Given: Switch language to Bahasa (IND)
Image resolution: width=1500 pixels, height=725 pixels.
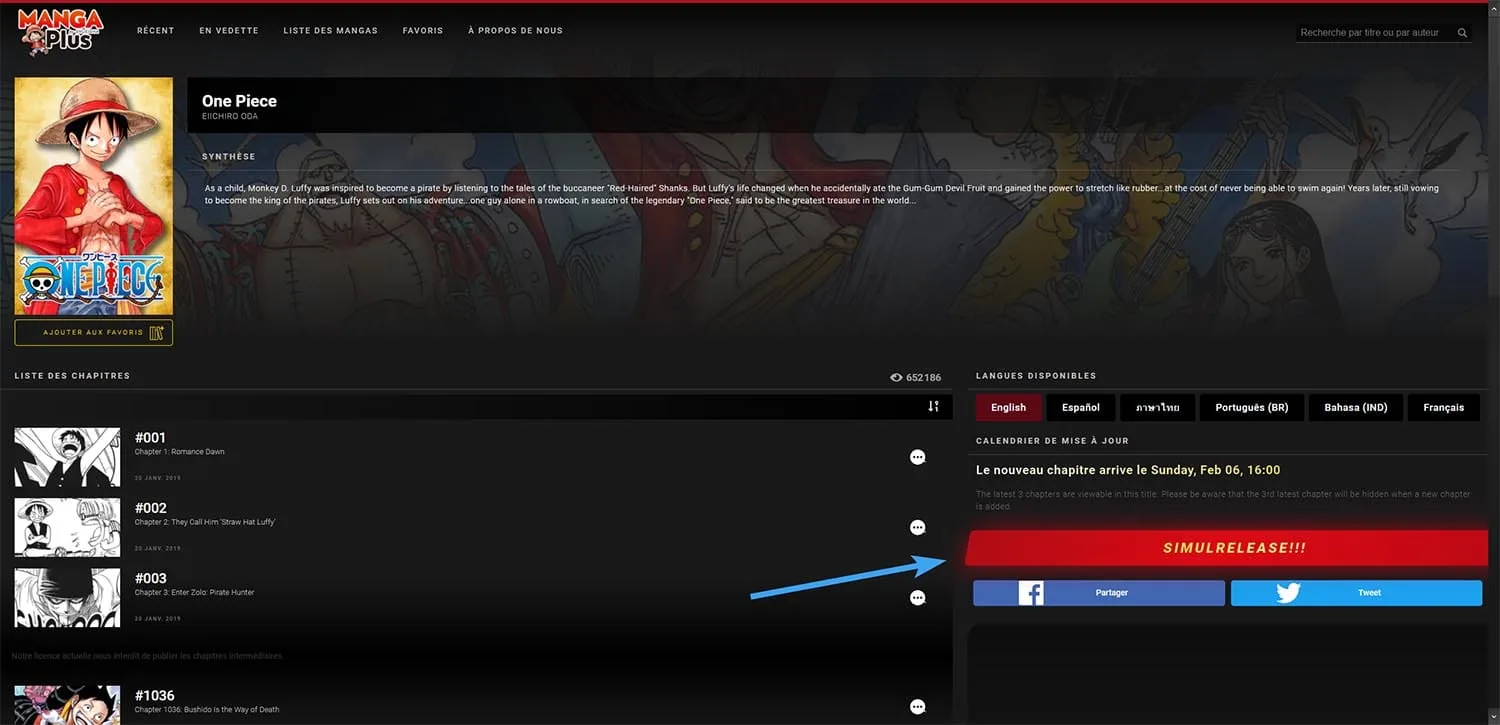Looking at the screenshot, I should click(x=1356, y=407).
